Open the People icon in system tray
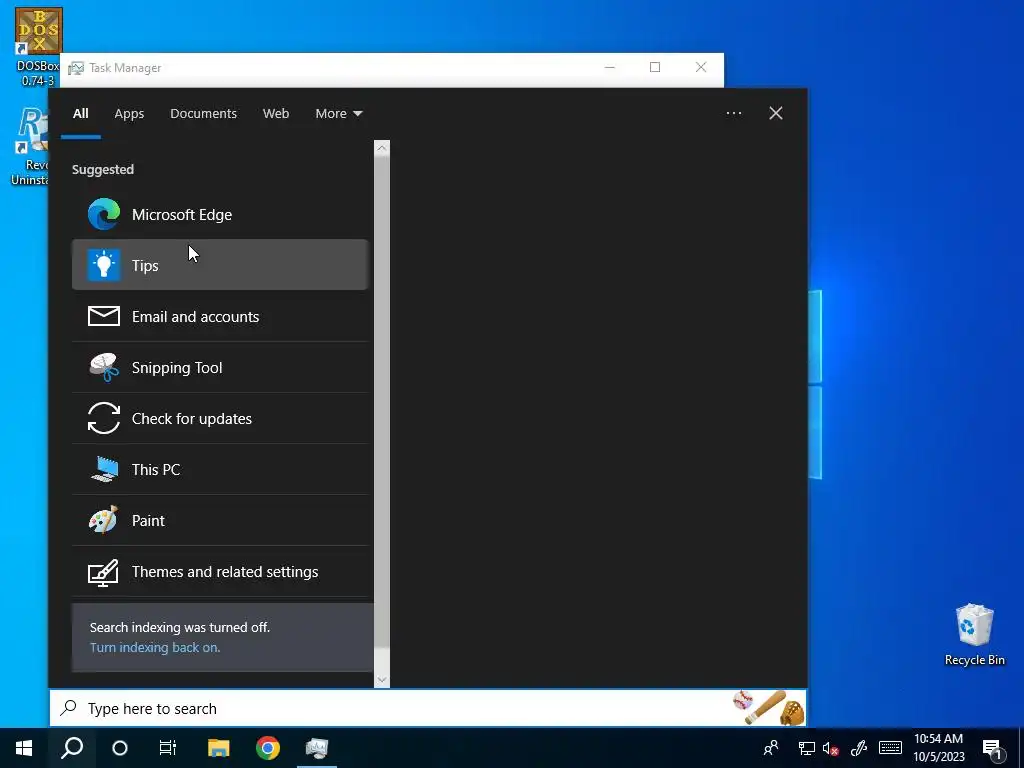The height and width of the screenshot is (768, 1024). pyautogui.click(x=771, y=748)
